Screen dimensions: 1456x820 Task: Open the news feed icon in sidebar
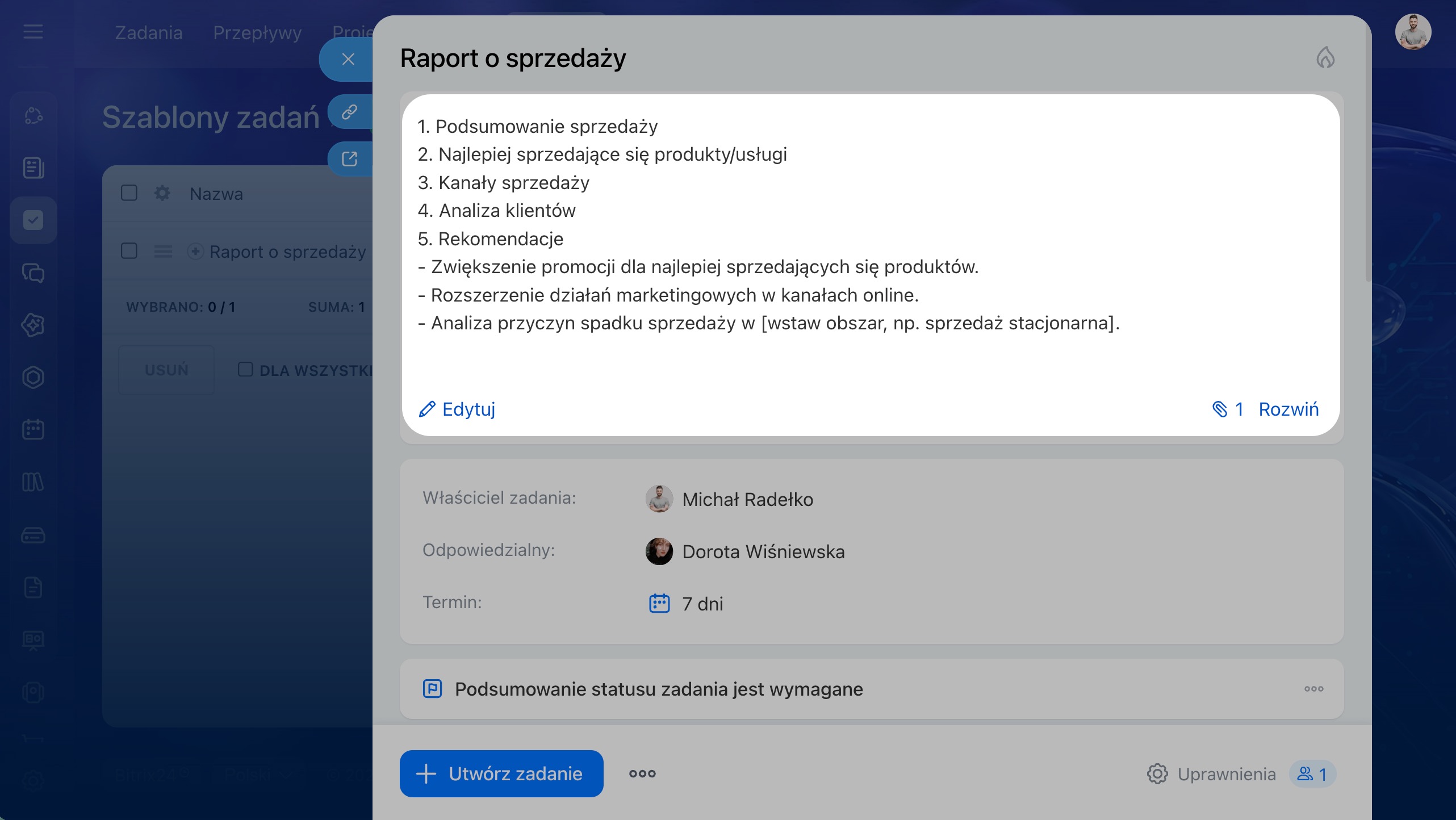click(x=33, y=168)
